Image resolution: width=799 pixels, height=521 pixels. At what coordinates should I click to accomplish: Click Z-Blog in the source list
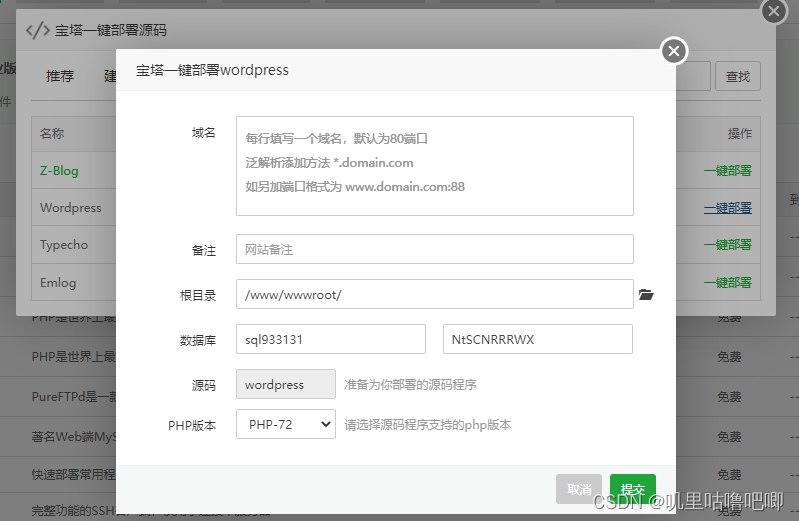(59, 171)
